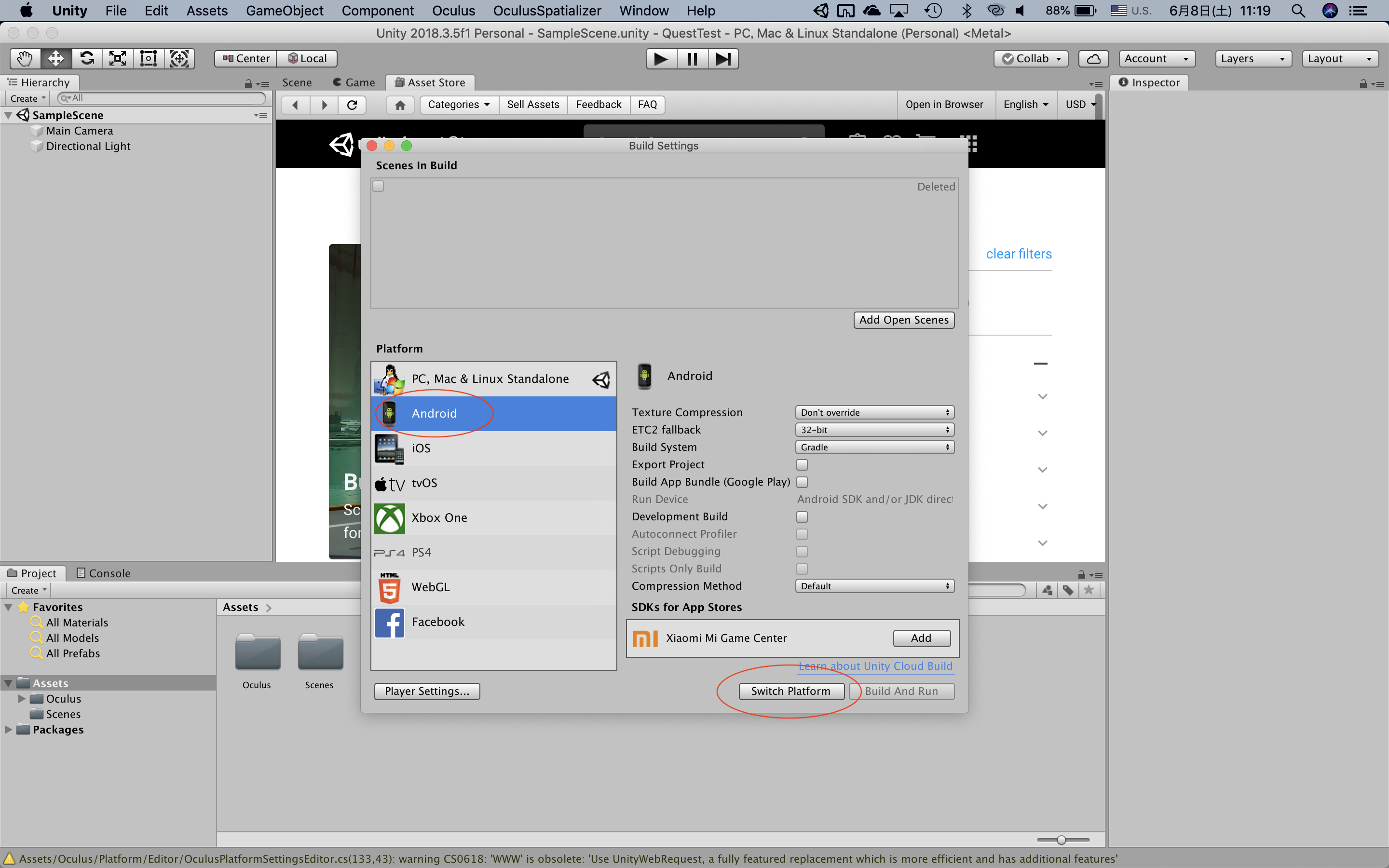1389x868 pixels.
Task: Open Player Settings
Action: tap(427, 691)
